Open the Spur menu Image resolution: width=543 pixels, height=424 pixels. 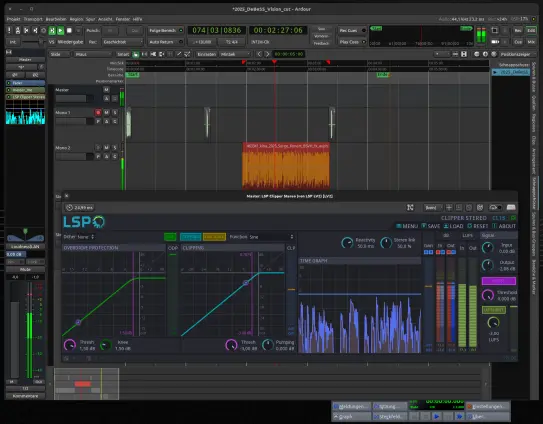pos(90,19)
